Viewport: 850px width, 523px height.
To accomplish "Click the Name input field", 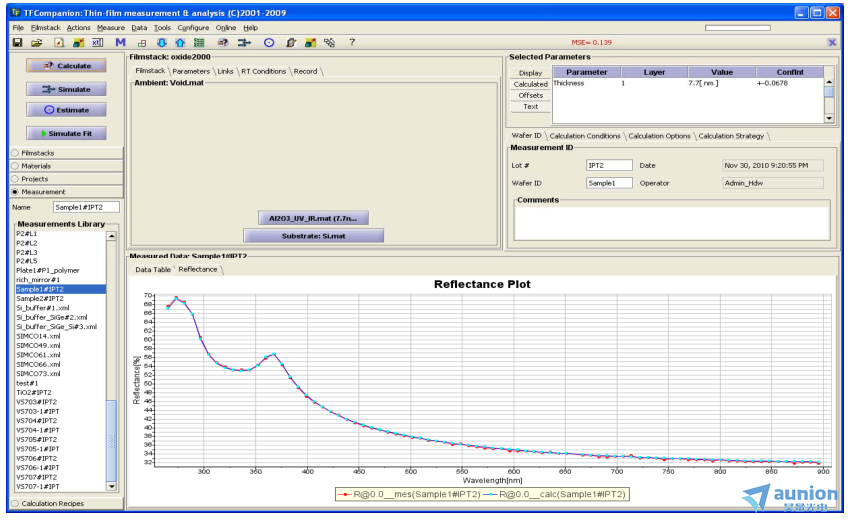I will click(x=86, y=207).
